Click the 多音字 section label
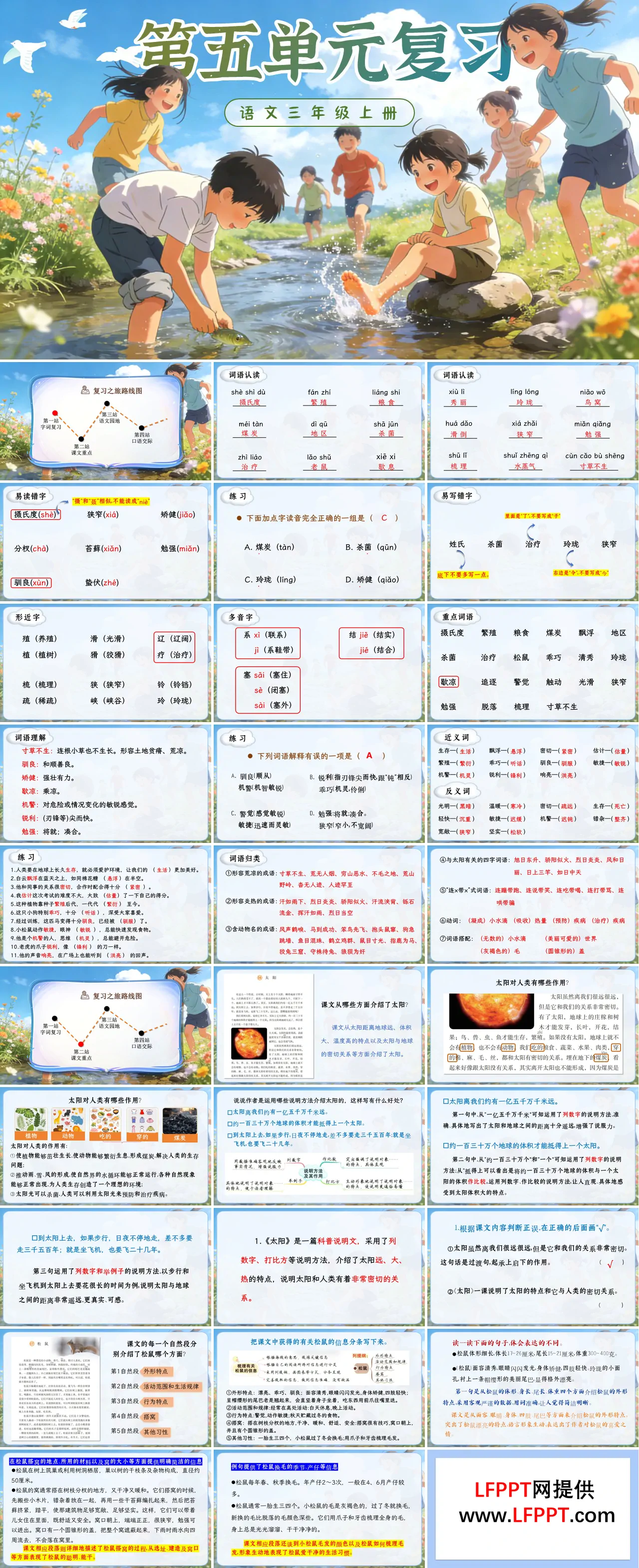This screenshot has width=639, height=1568. [241, 617]
